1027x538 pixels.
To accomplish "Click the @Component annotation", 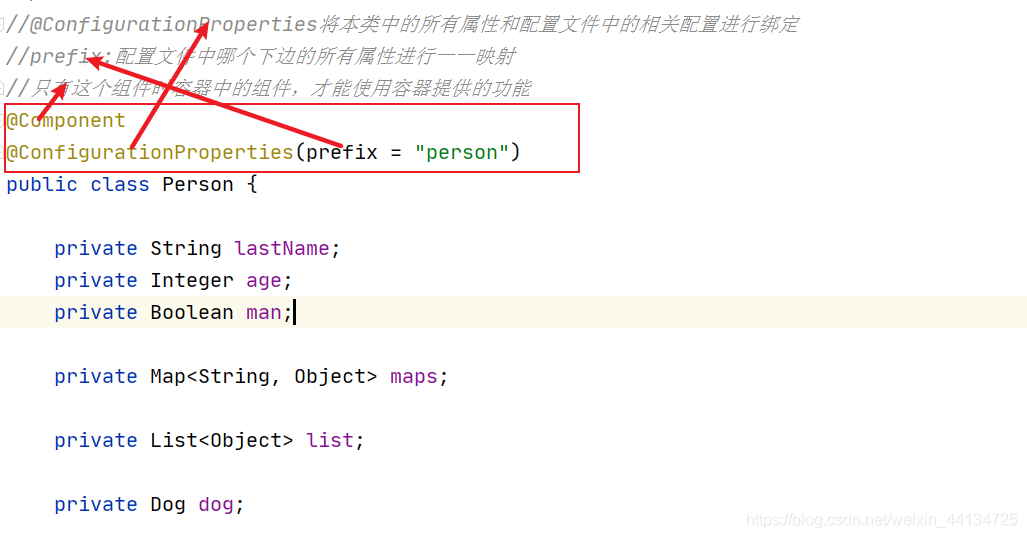I will [x=65, y=121].
